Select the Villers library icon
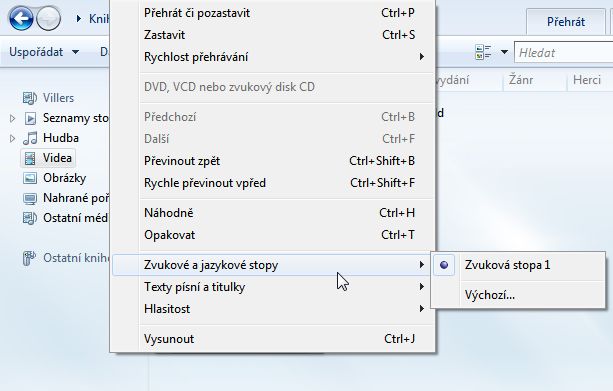 click(30, 98)
